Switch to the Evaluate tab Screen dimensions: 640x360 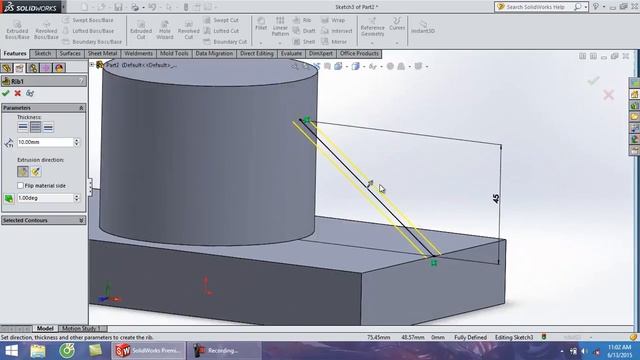[291, 54]
